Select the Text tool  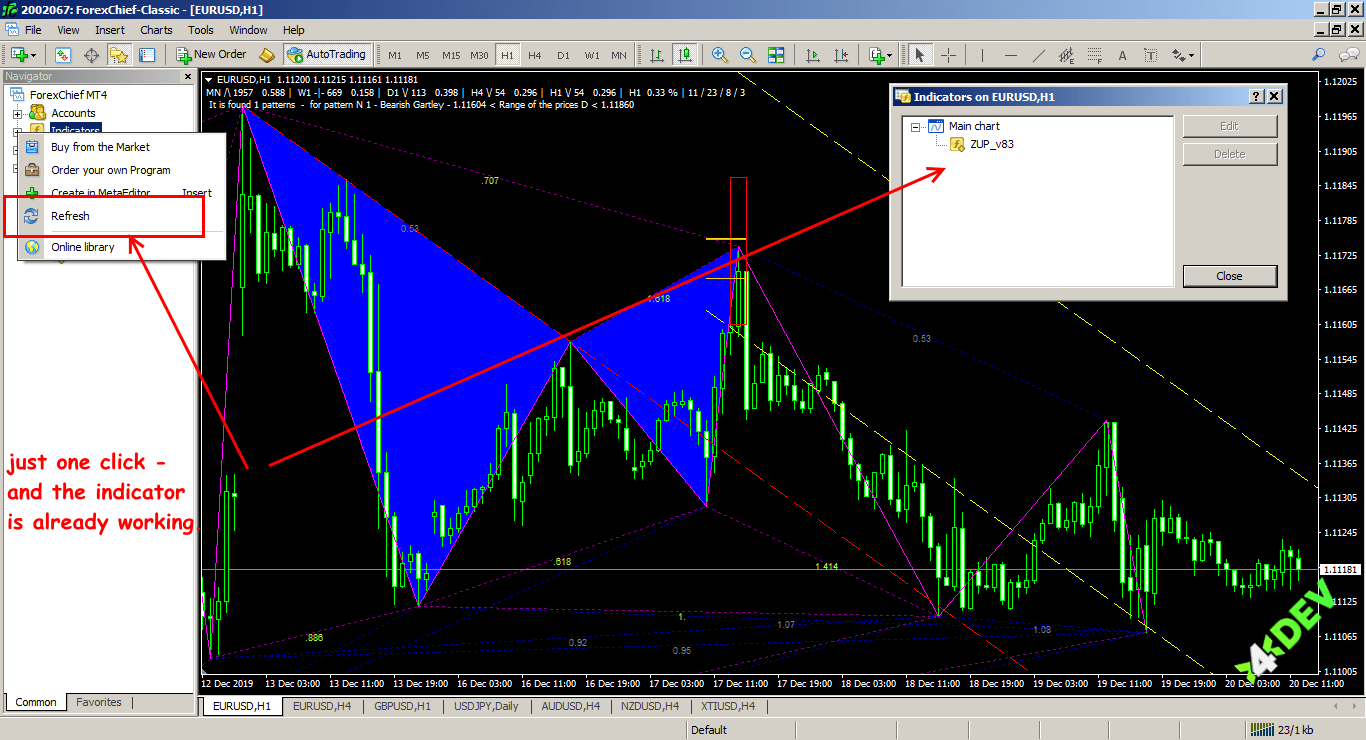tap(1123, 55)
